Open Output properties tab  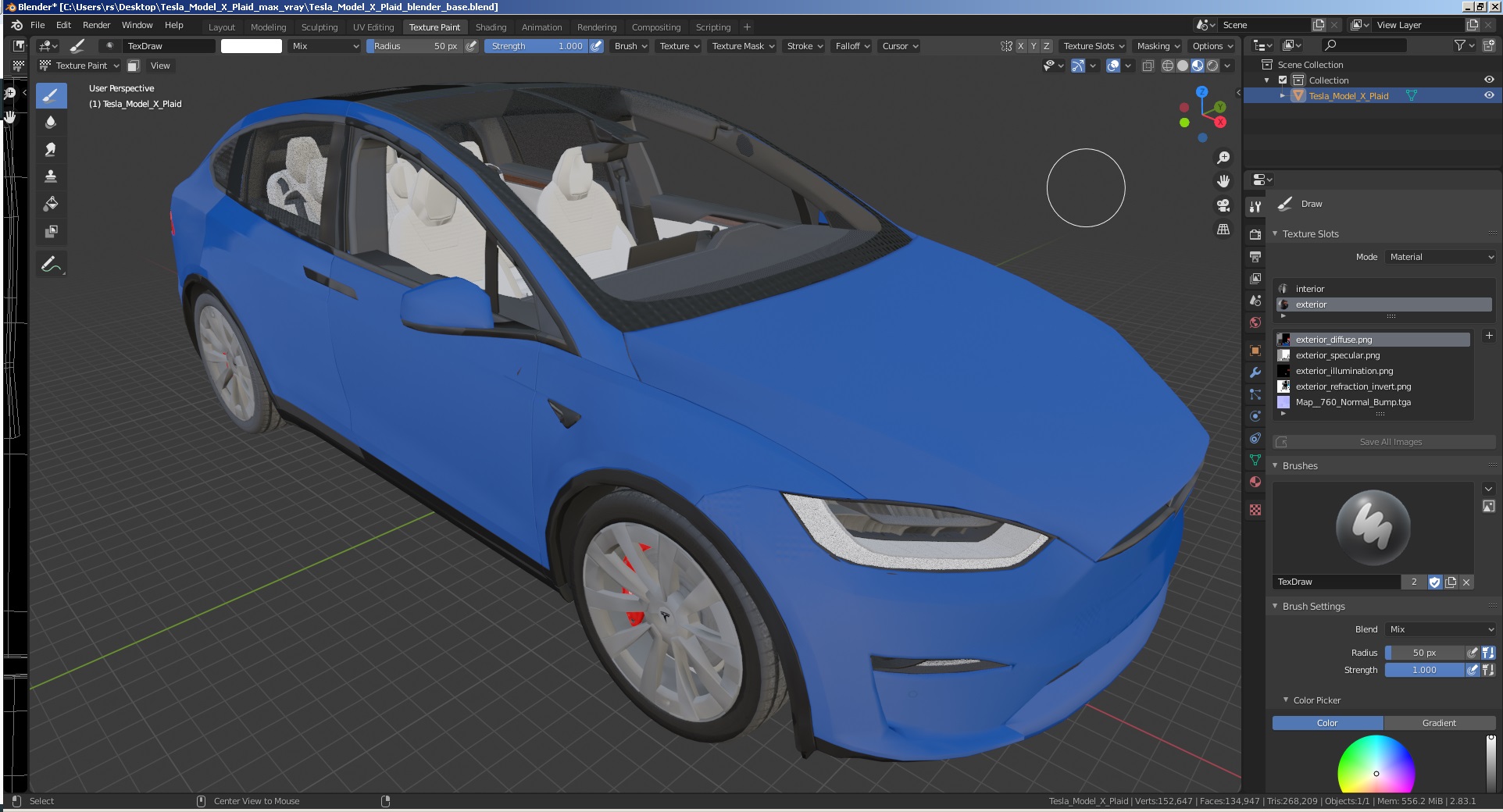(1255, 256)
